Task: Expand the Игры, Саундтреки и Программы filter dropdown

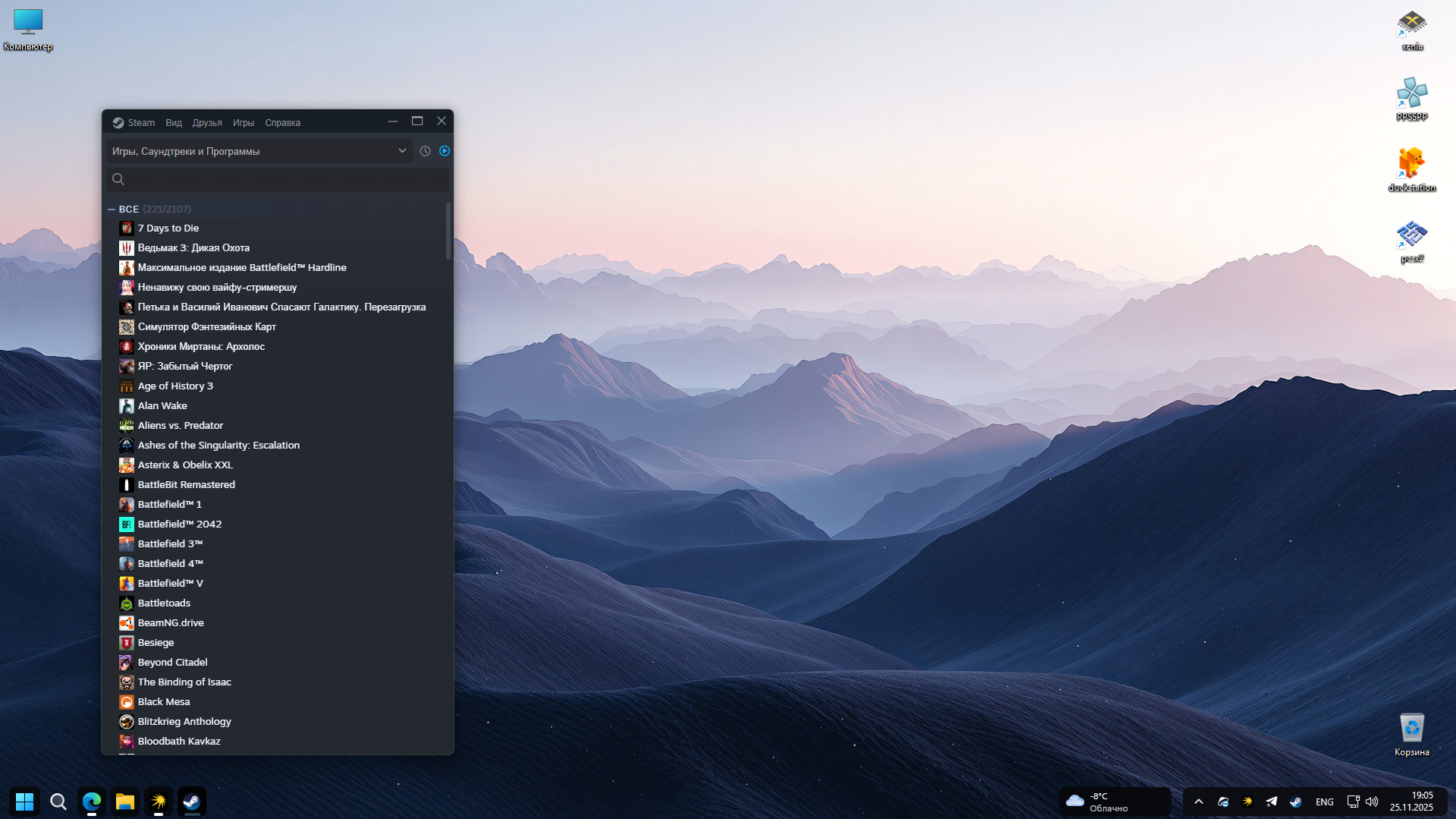Action: click(x=259, y=151)
